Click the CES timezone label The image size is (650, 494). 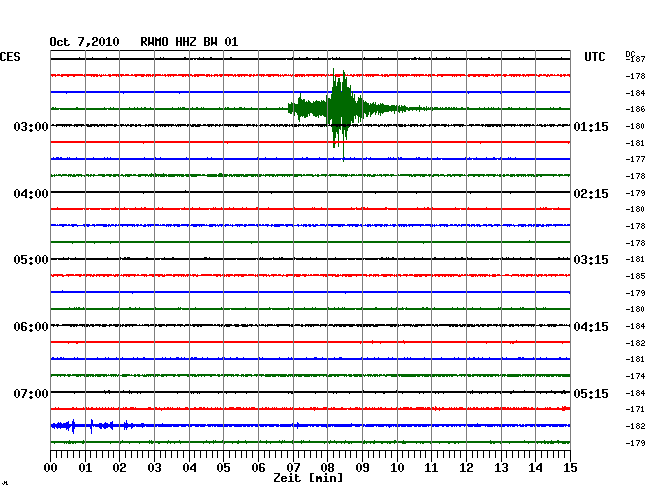point(10,57)
